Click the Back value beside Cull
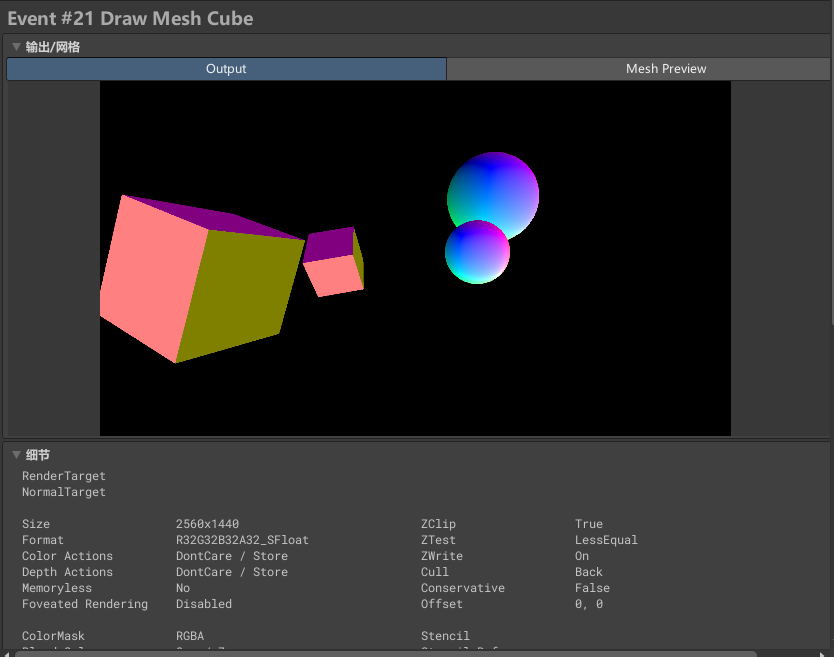 click(x=589, y=572)
